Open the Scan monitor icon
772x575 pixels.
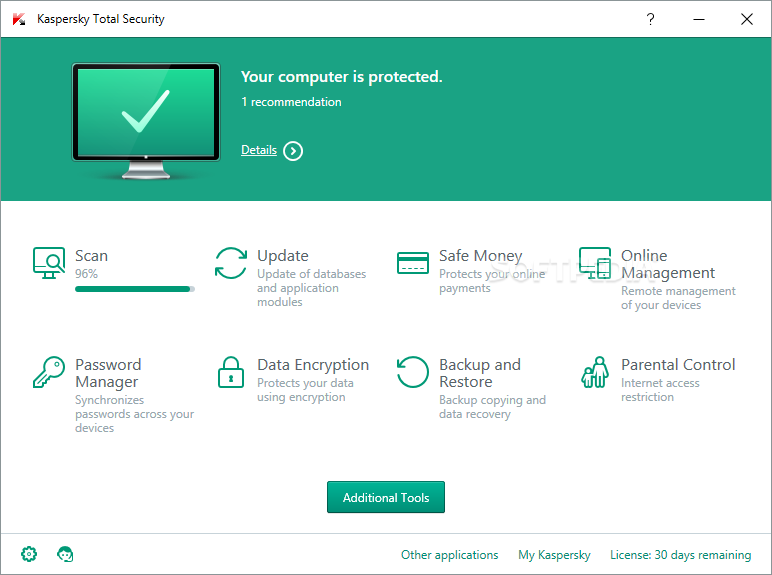click(x=49, y=263)
